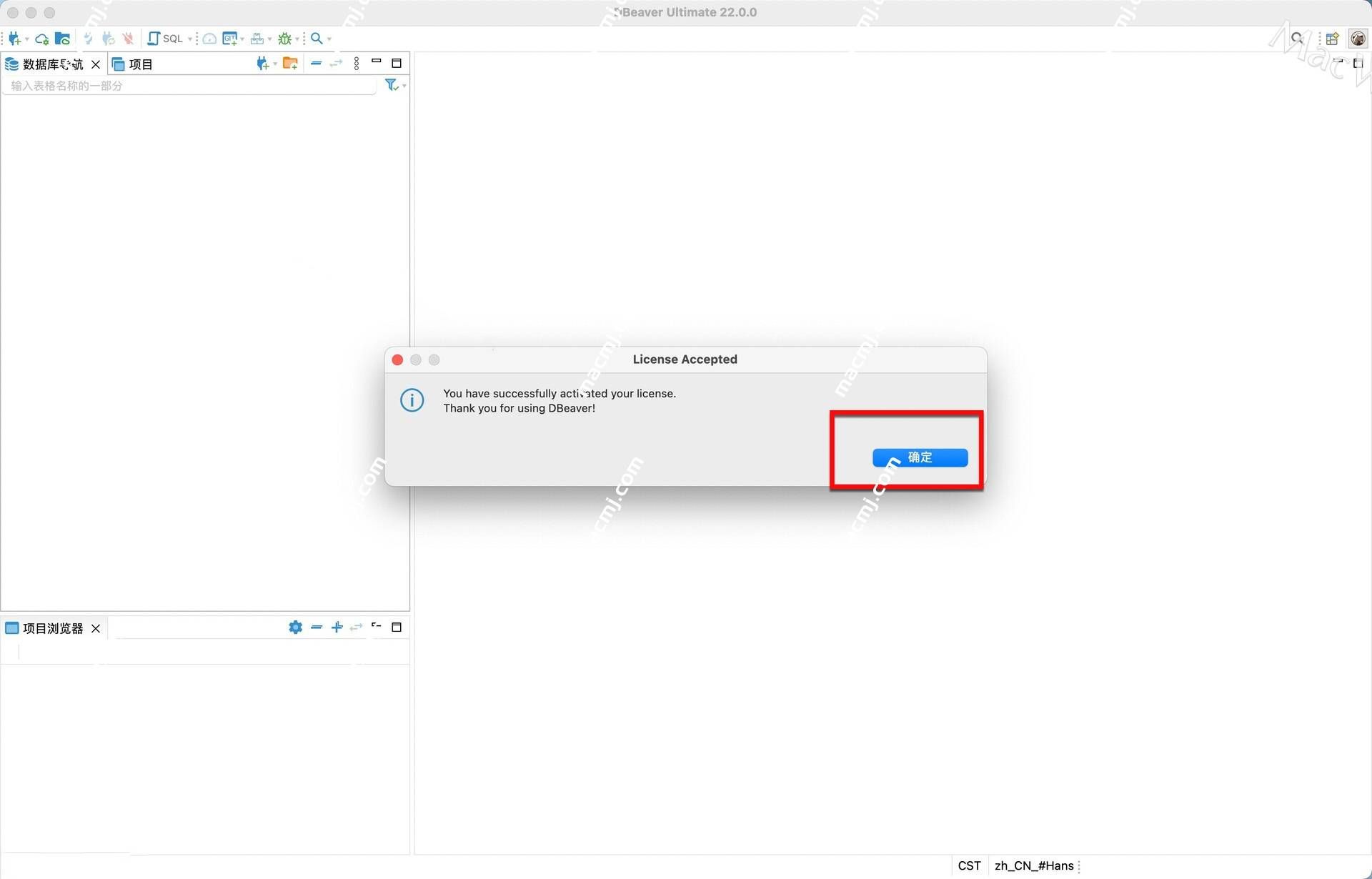Click the project browser plus icon

(x=337, y=627)
